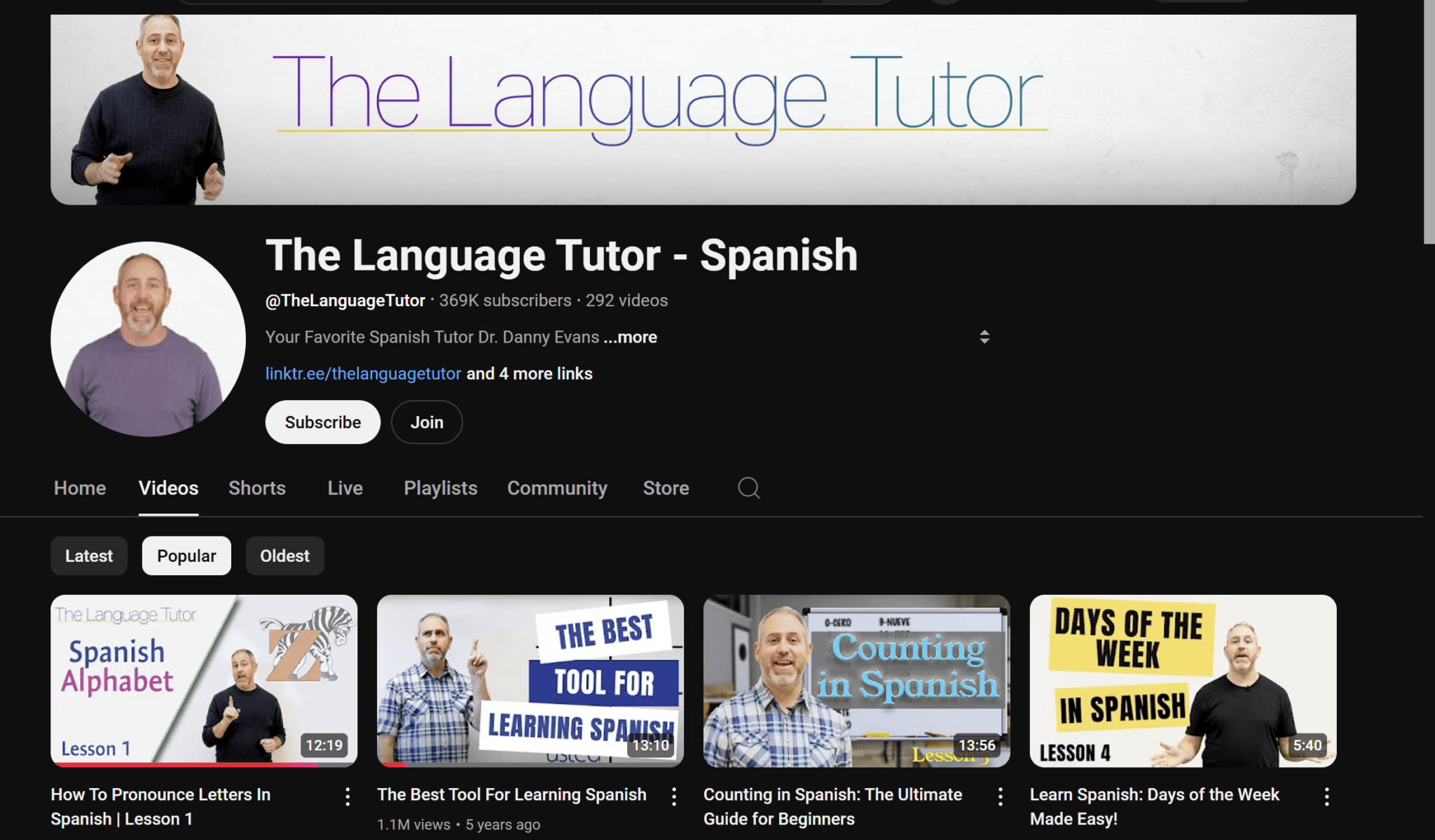
Task: Expand the 'and 4 more links' section
Action: [529, 373]
